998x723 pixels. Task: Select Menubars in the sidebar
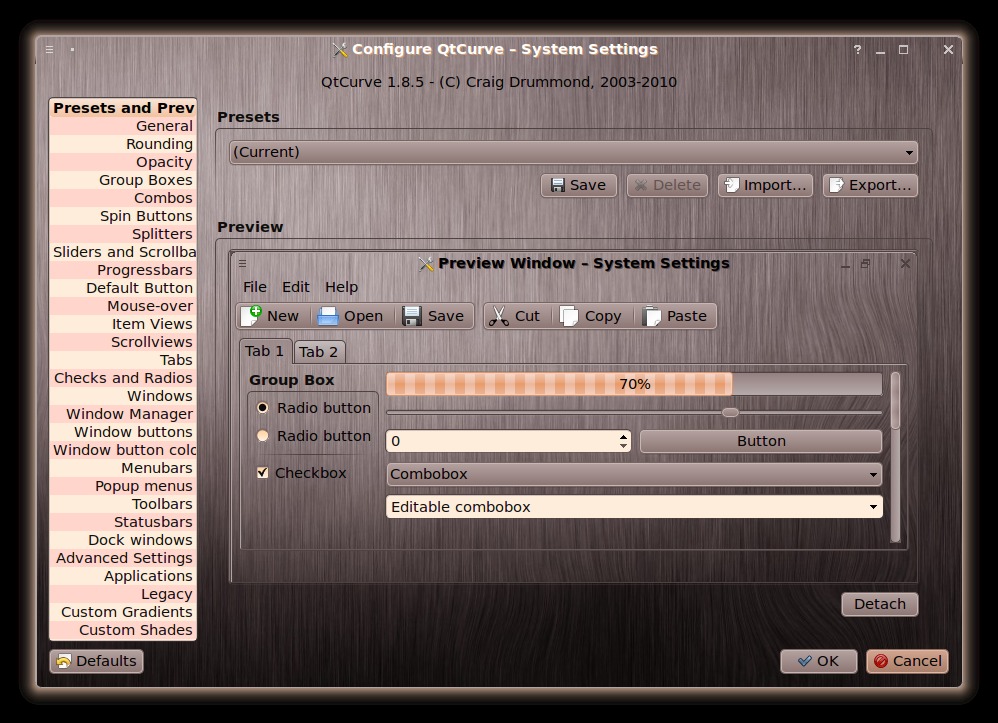pos(123,468)
